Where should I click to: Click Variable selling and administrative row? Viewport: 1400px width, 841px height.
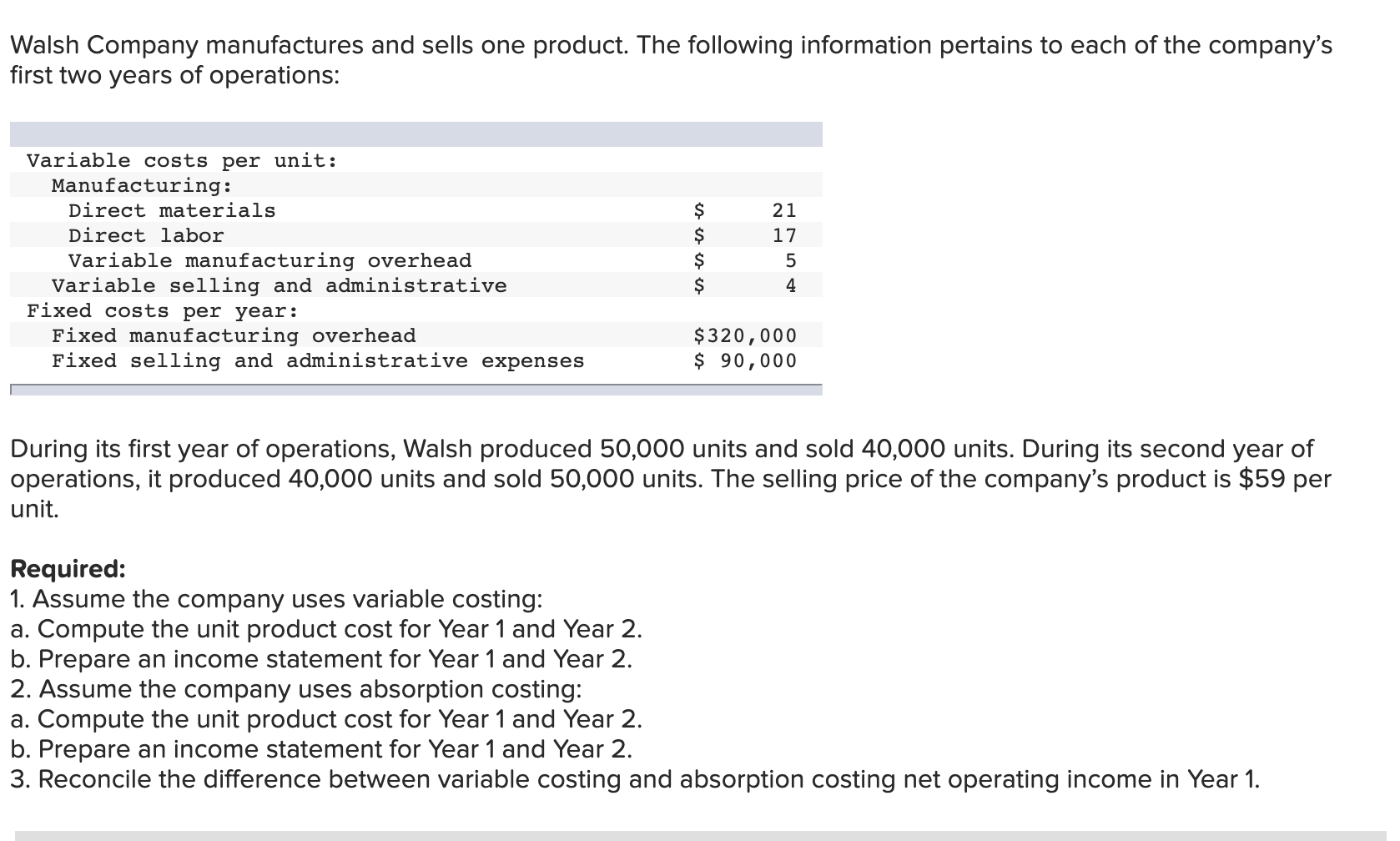(x=415, y=285)
